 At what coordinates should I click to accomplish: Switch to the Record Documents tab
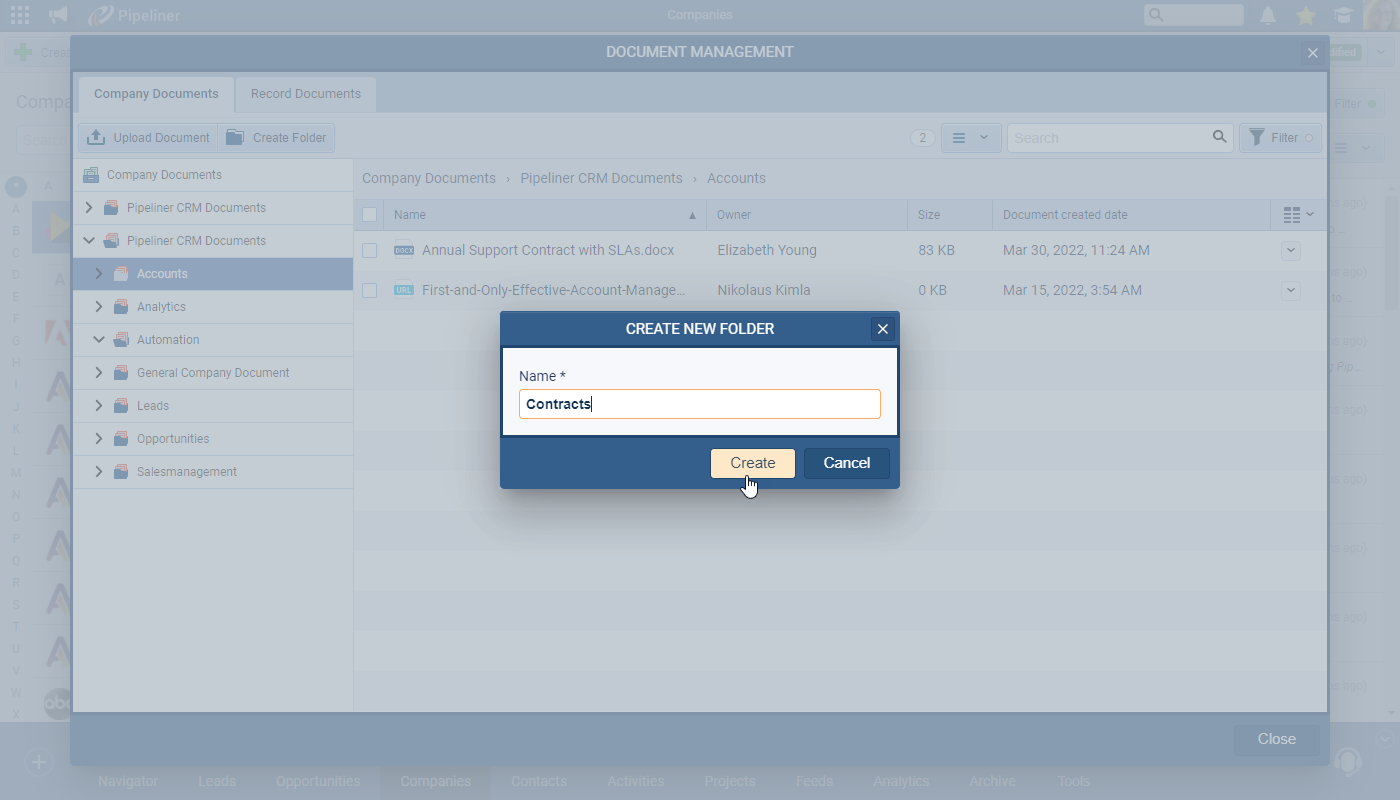tap(305, 94)
